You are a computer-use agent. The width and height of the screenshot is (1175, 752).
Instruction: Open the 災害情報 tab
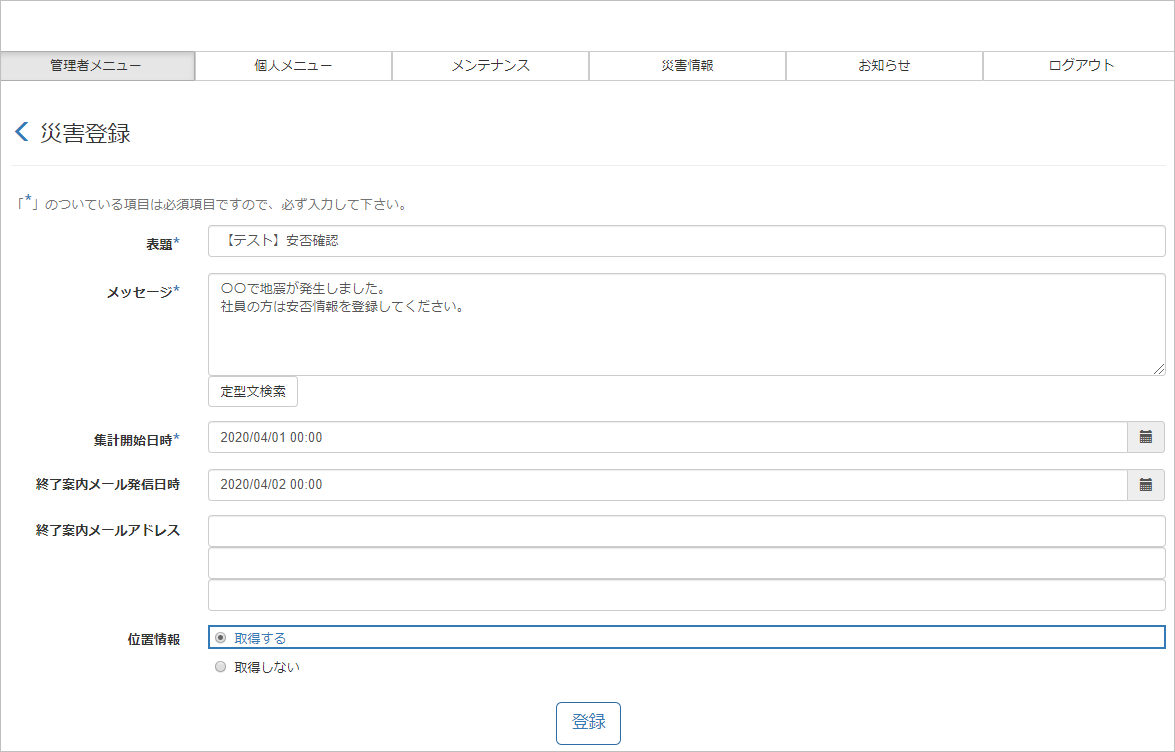tap(686, 66)
